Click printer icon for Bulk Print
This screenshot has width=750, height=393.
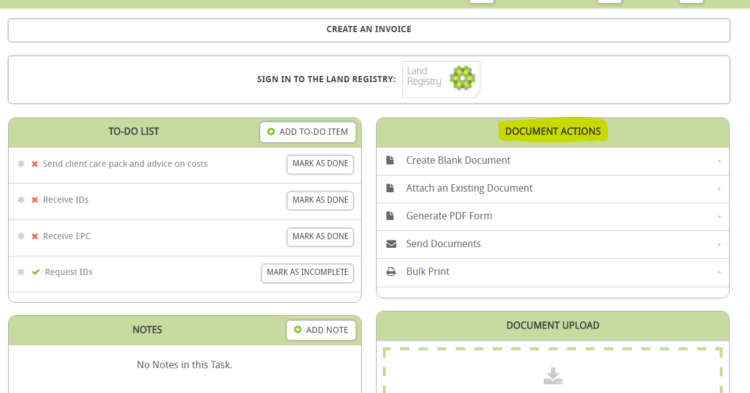click(x=391, y=272)
